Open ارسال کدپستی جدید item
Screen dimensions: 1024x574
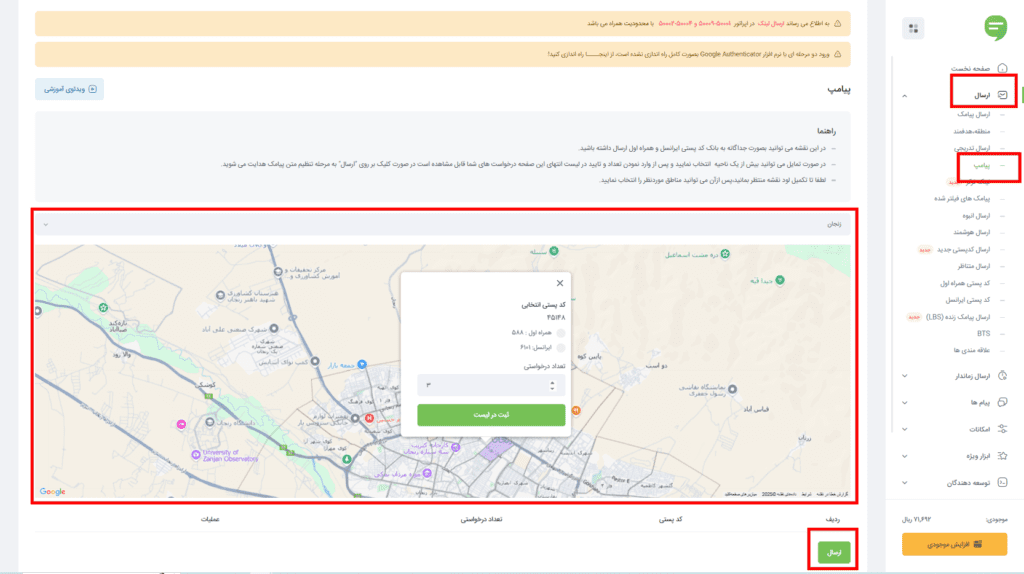coord(963,249)
